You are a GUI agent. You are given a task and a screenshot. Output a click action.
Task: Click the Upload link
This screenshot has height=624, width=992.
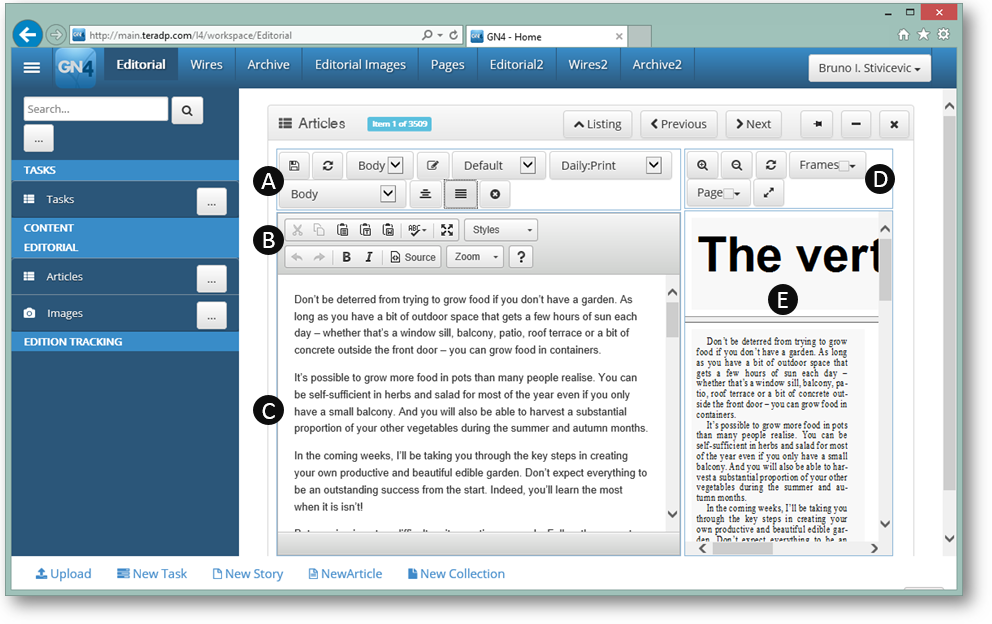63,573
